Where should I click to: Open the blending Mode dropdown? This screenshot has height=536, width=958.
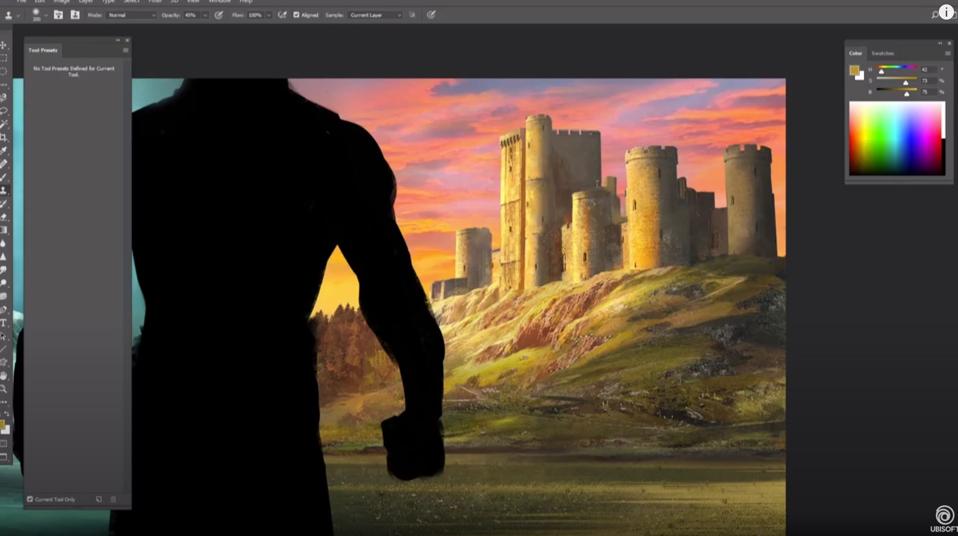point(131,15)
